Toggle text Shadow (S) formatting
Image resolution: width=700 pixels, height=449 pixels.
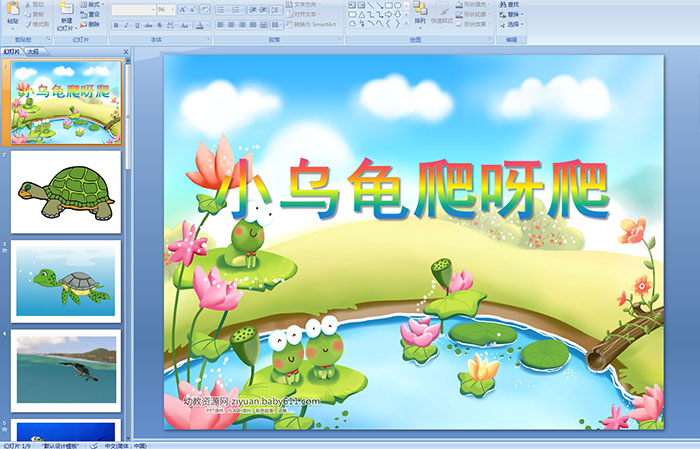click(159, 25)
